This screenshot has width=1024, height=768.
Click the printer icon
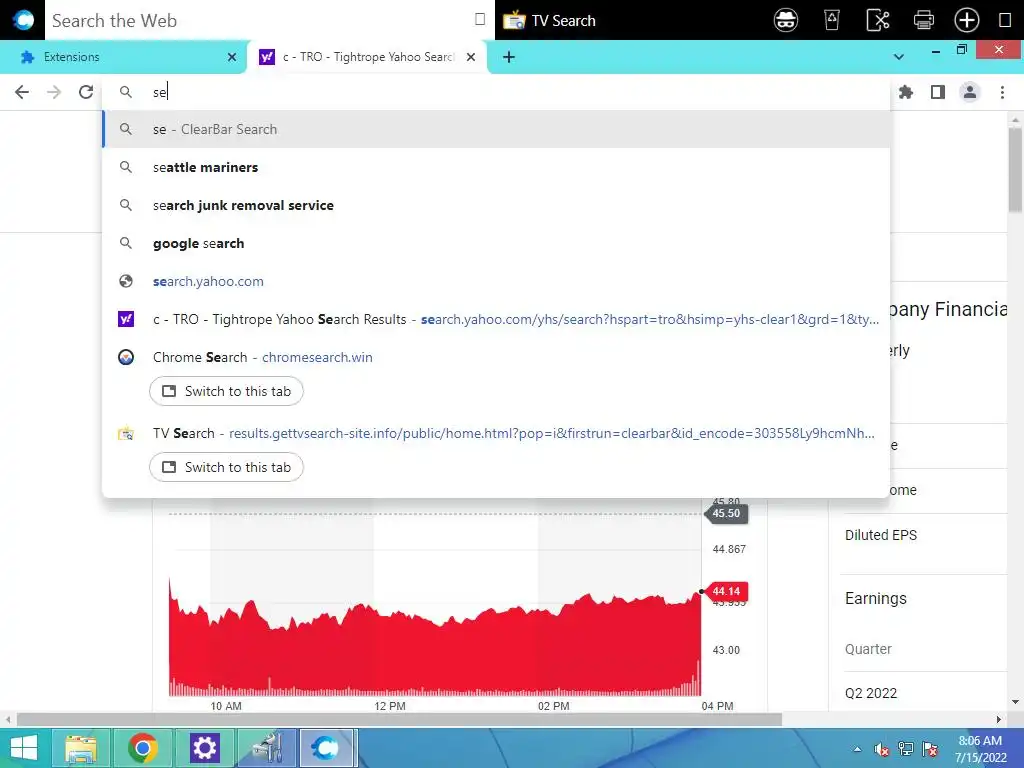(923, 20)
